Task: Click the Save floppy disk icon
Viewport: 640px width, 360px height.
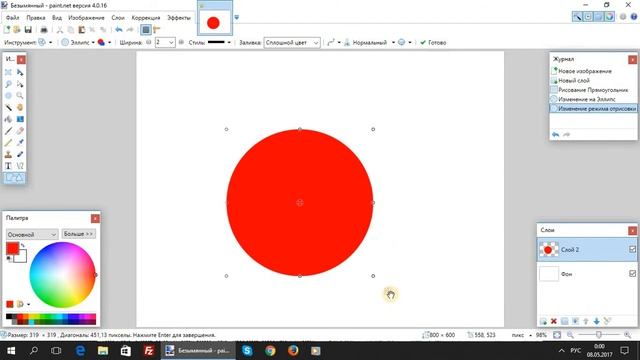Action: click(28, 30)
